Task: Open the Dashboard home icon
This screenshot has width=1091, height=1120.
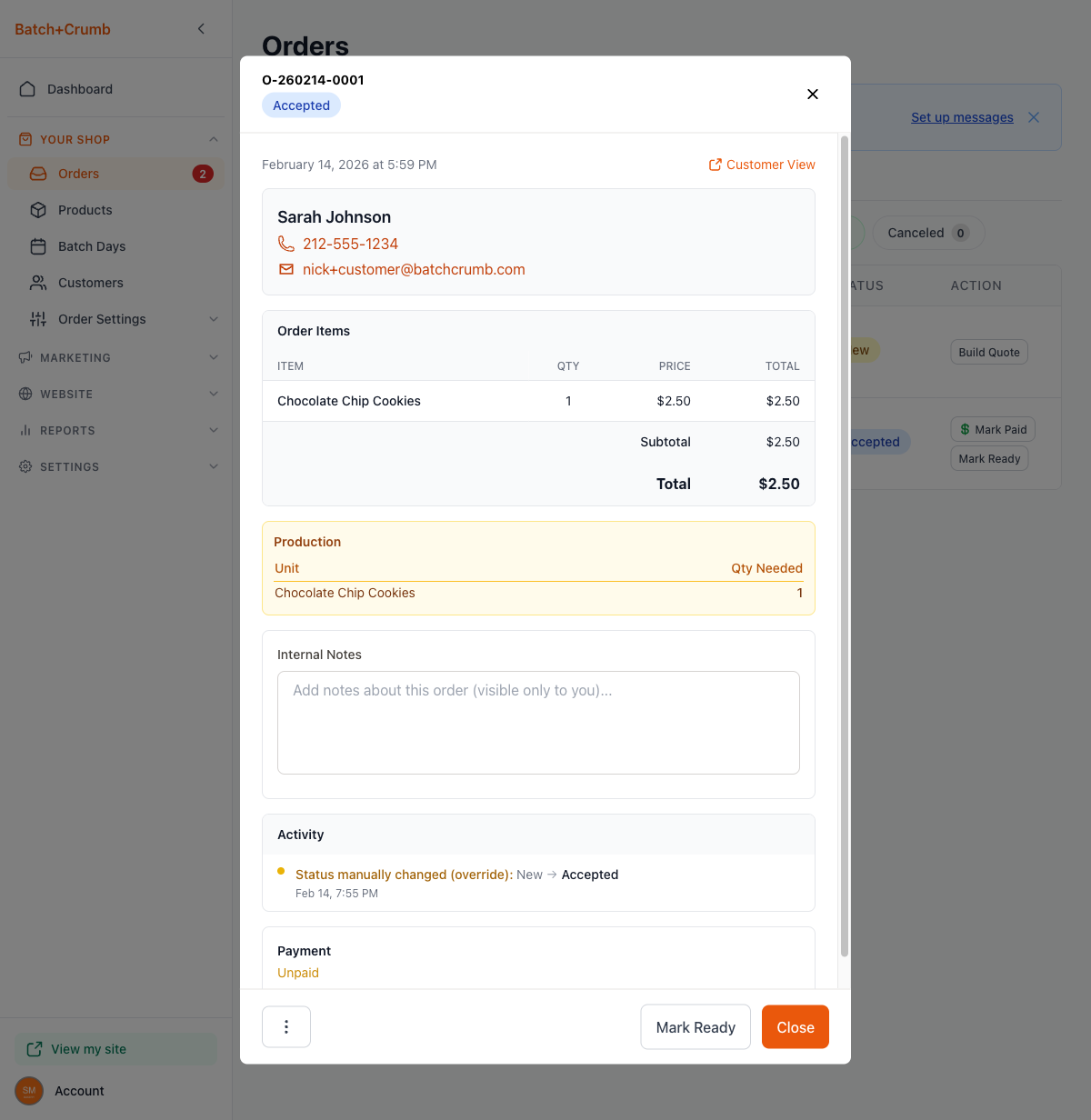Action: tap(27, 89)
